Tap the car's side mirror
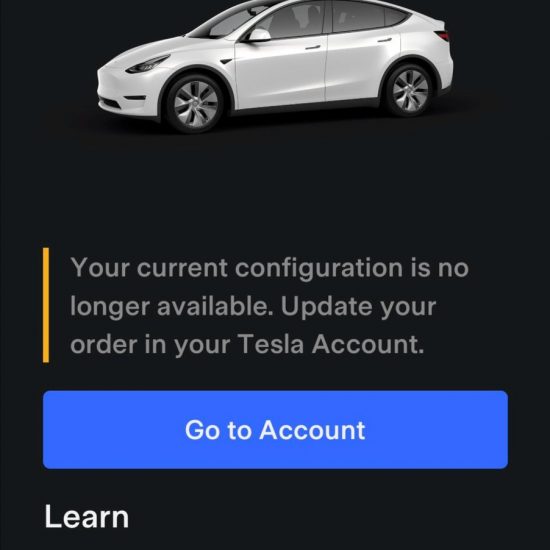Screen dimensions: 550x550 point(257,36)
